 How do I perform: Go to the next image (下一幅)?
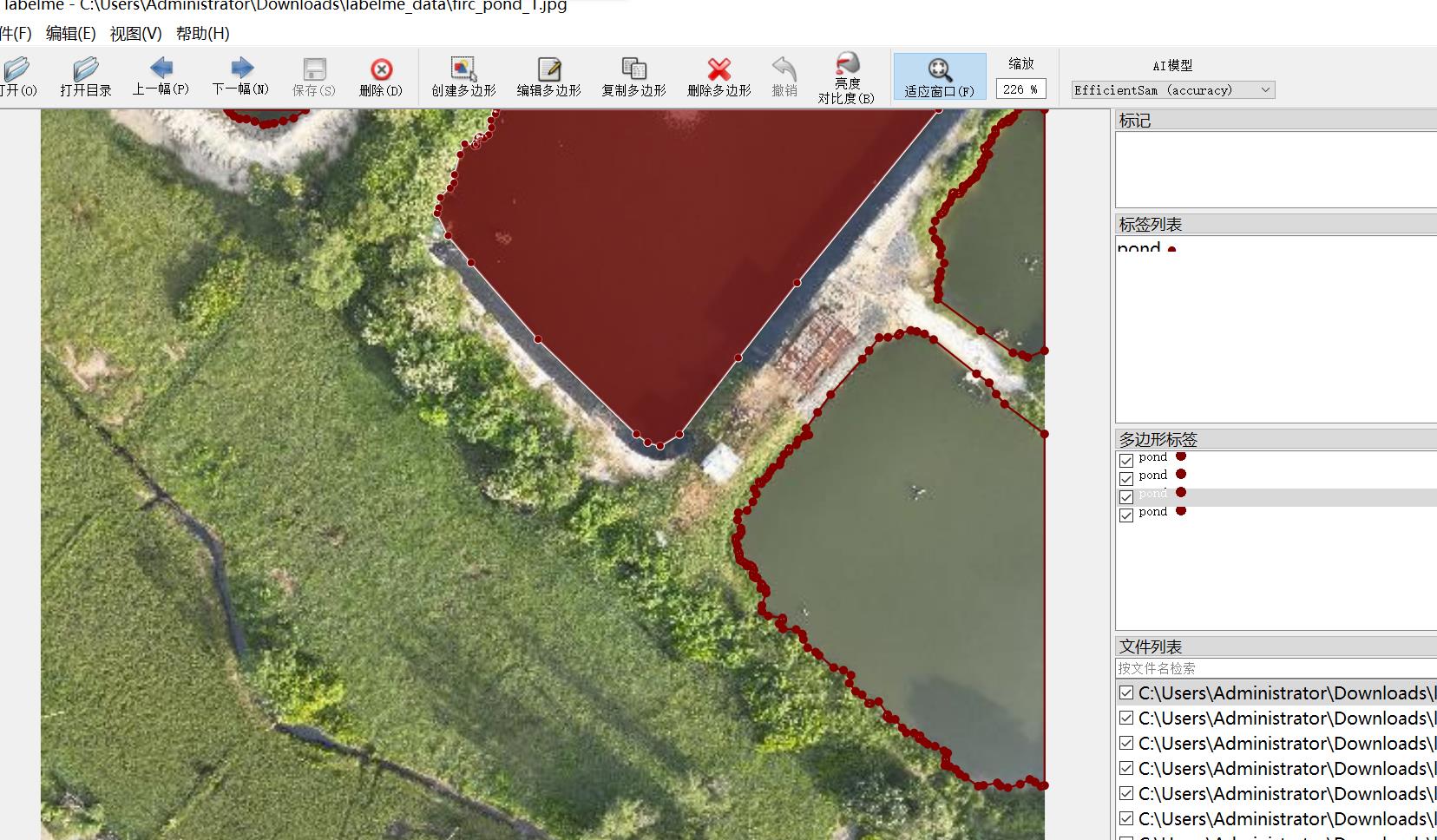(x=241, y=75)
